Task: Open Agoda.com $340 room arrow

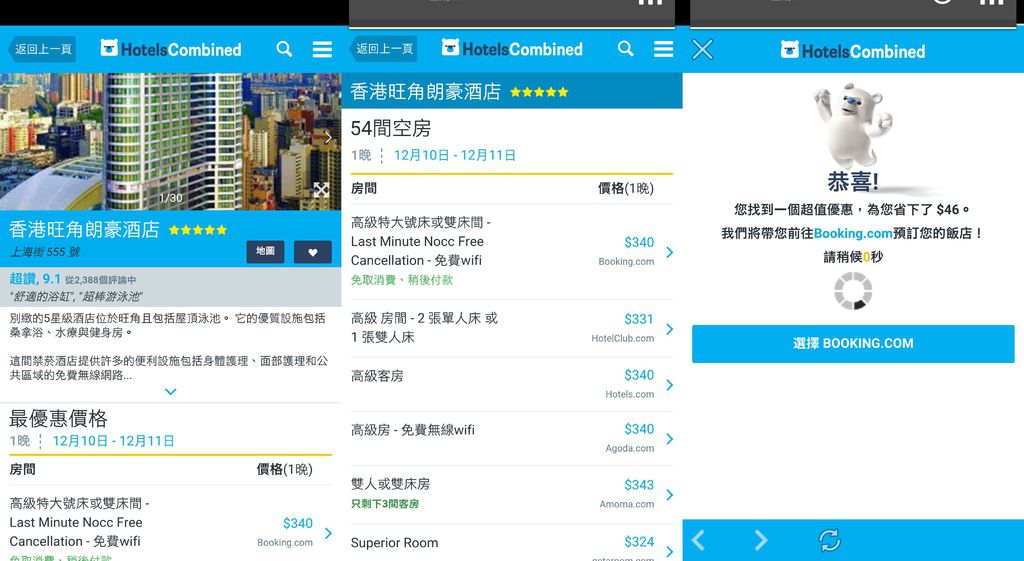Action: pos(669,439)
